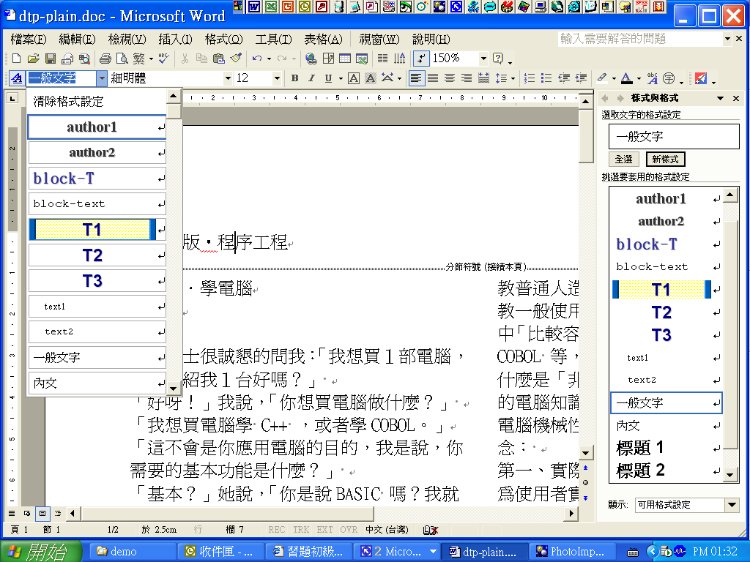Choose 清除格式設定 in style list

tap(97, 101)
